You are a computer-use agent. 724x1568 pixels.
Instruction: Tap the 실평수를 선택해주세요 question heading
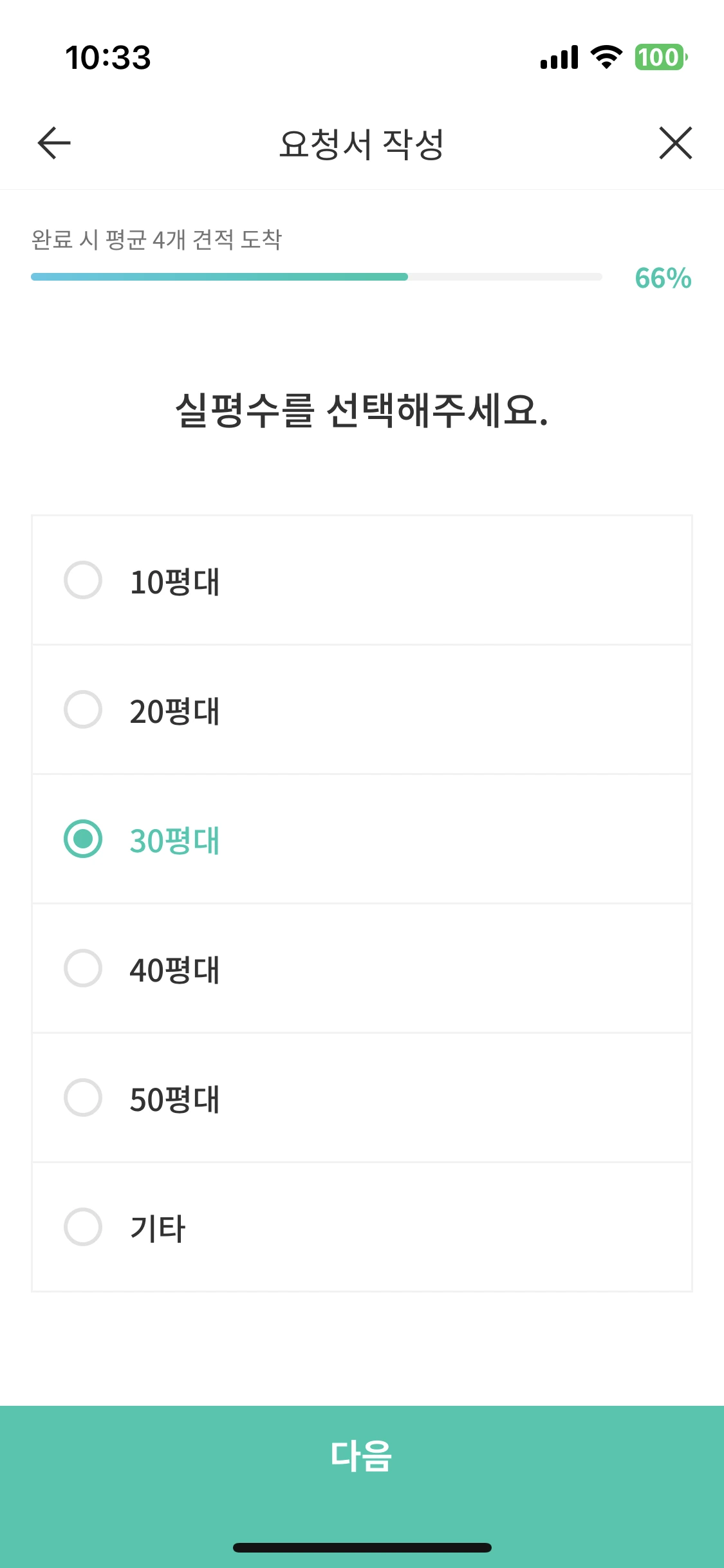point(362,411)
